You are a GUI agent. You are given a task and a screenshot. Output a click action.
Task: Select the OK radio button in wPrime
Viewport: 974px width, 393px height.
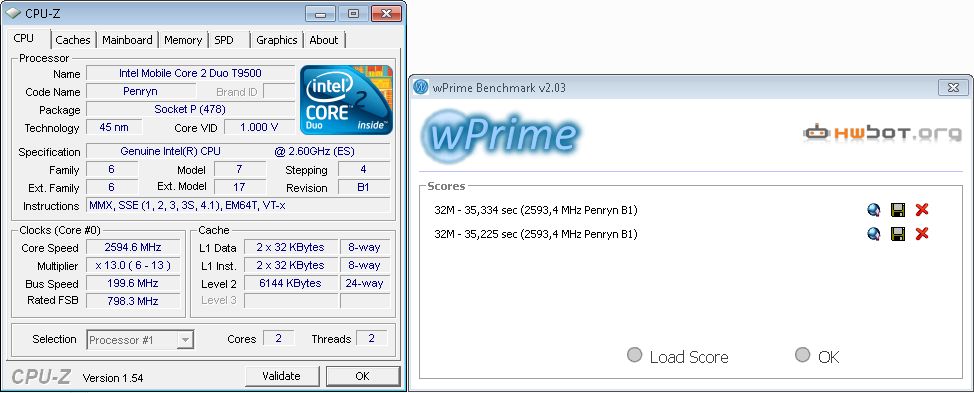[803, 355]
